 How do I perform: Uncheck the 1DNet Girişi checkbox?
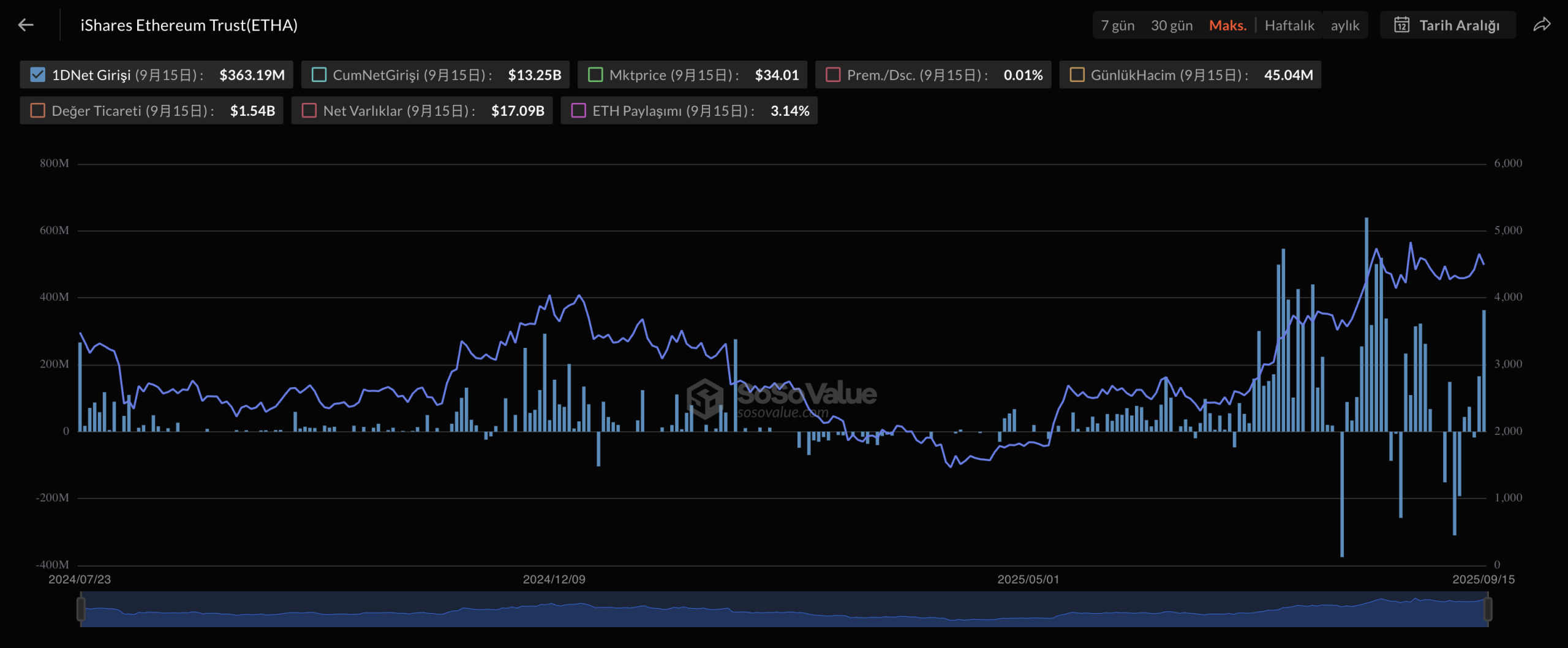point(37,75)
